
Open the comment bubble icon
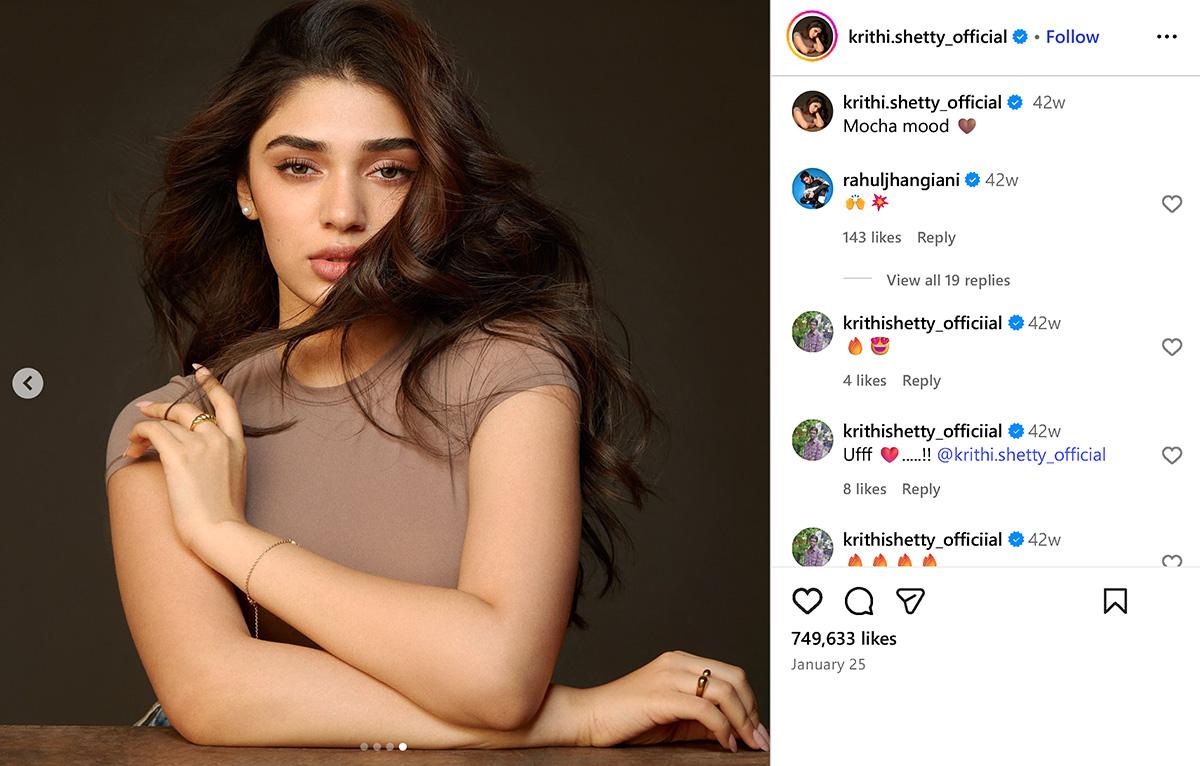(859, 600)
